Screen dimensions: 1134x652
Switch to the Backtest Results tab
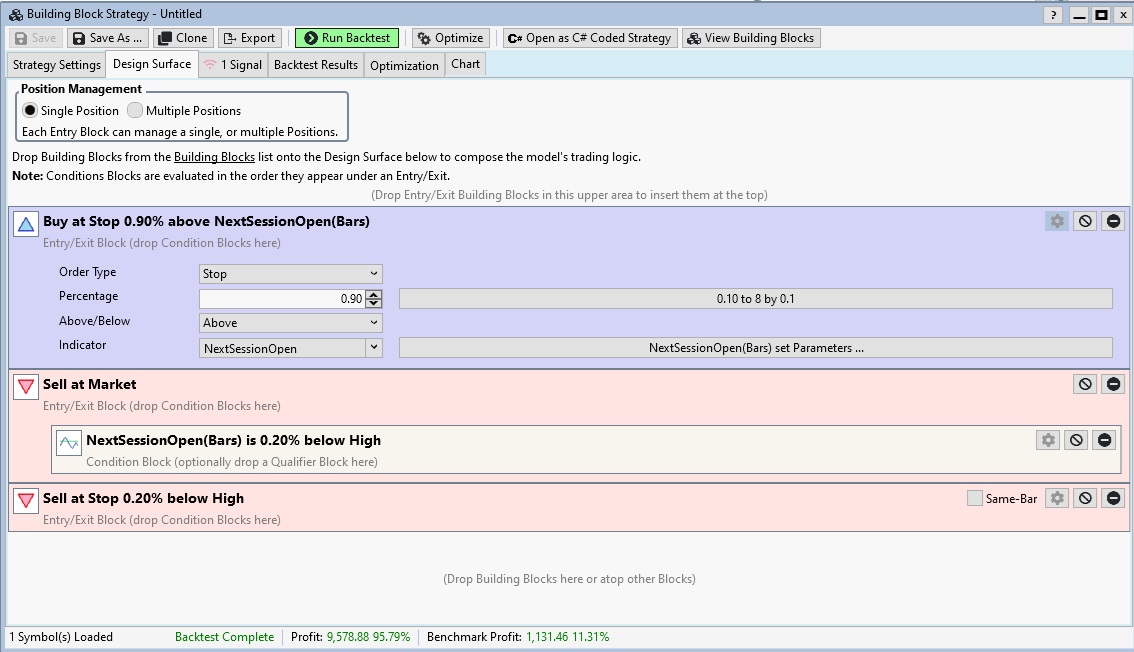tap(316, 65)
